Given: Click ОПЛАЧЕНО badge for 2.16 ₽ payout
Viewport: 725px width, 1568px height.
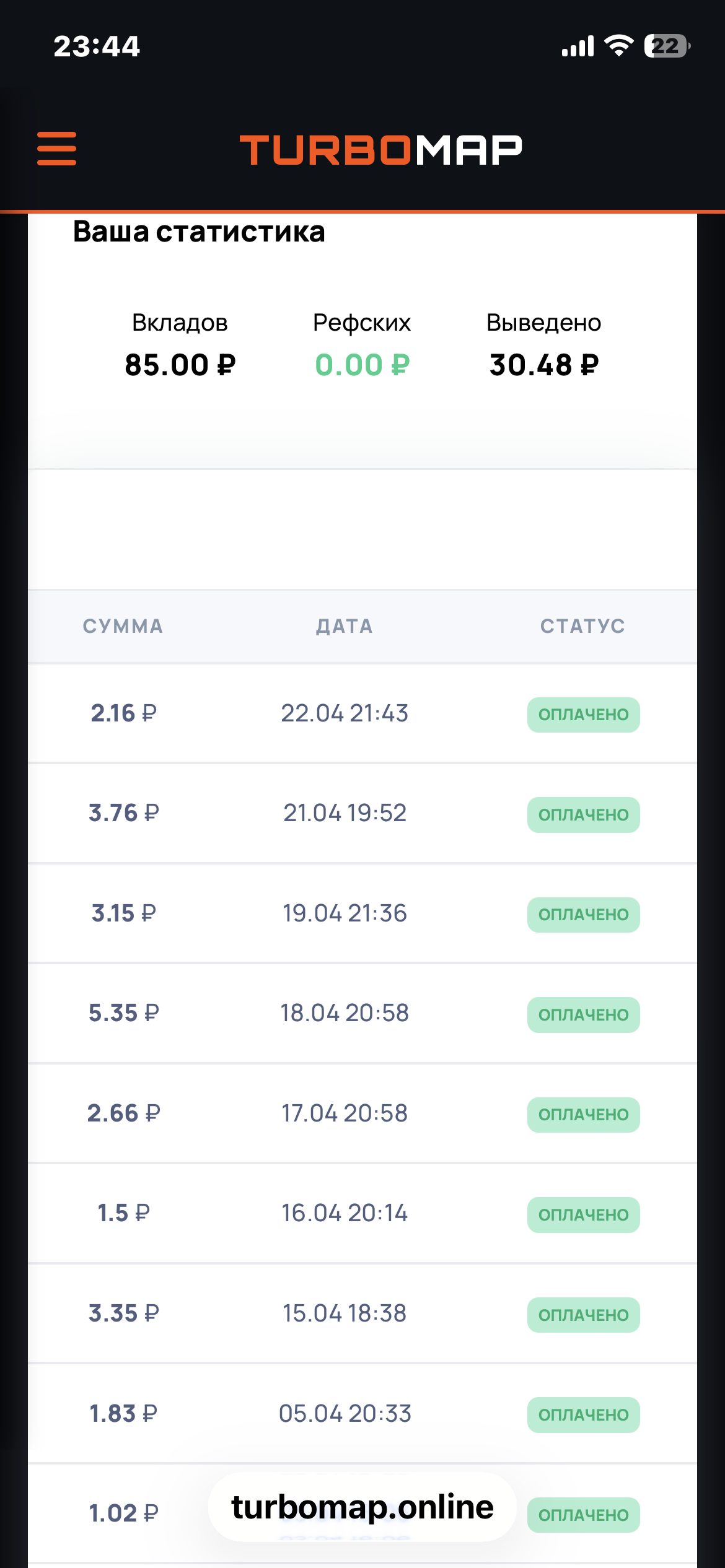Looking at the screenshot, I should [x=583, y=715].
